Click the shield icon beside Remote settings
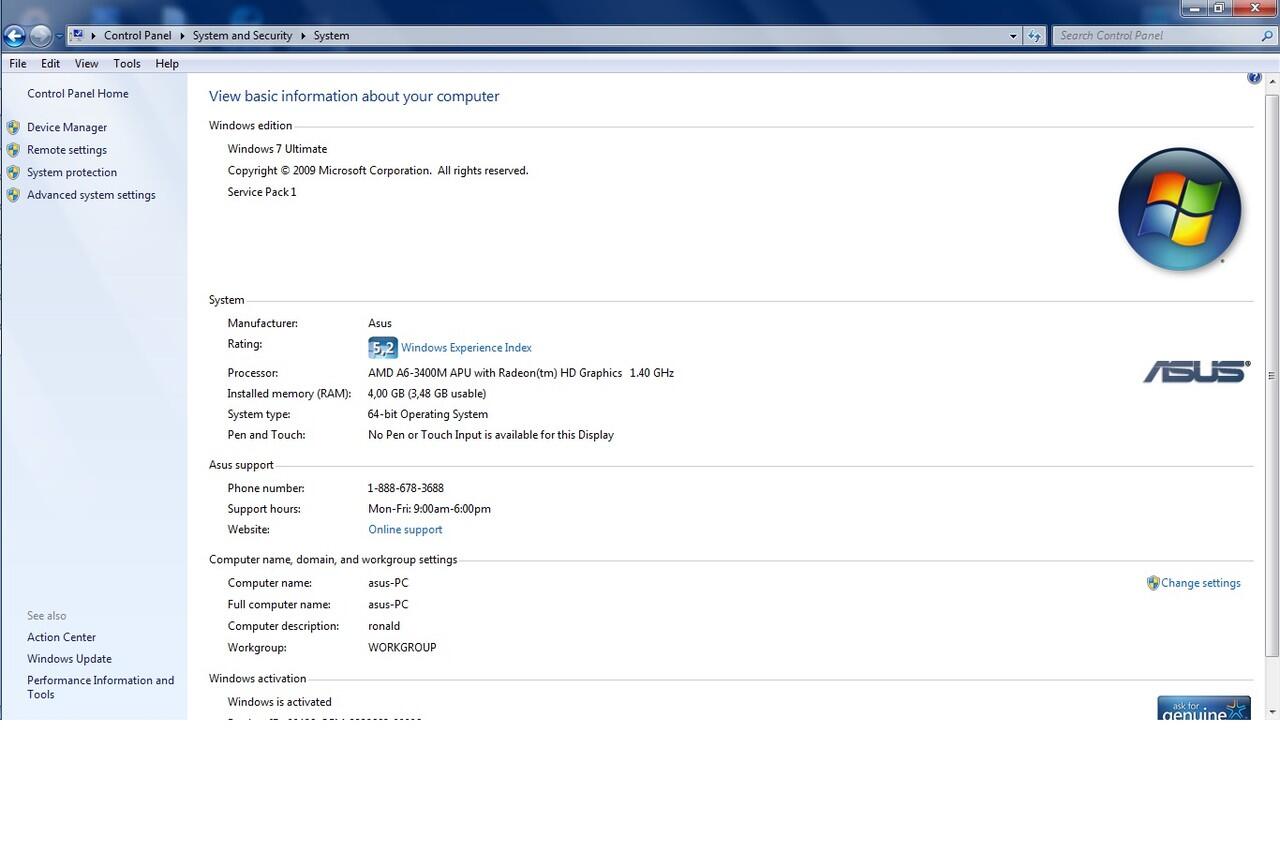This screenshot has width=1280, height=867. point(13,150)
